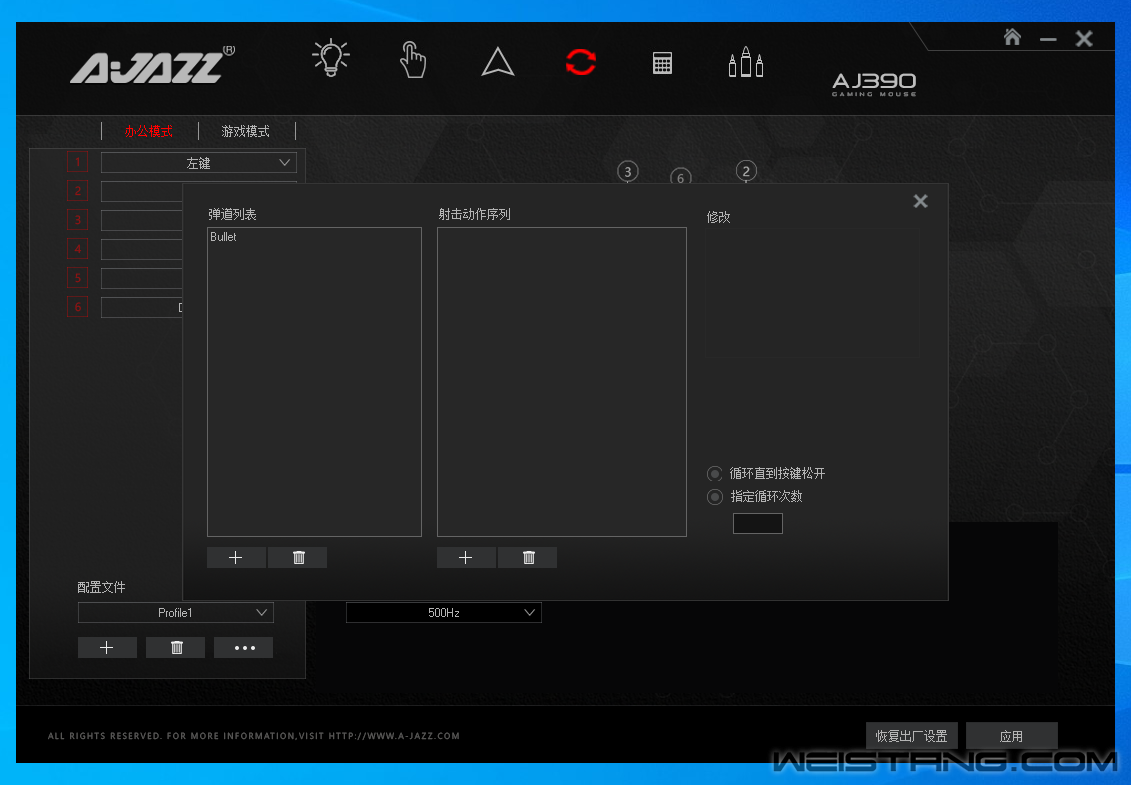Click inside the shooting action sequence list

562,382
